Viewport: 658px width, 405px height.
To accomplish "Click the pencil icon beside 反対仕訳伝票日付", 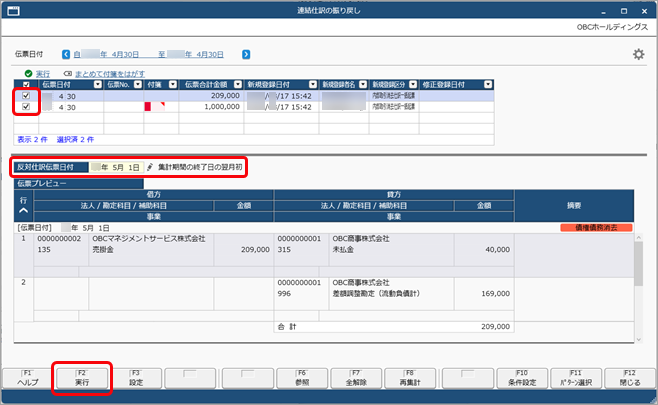I will pyautogui.click(x=150, y=167).
